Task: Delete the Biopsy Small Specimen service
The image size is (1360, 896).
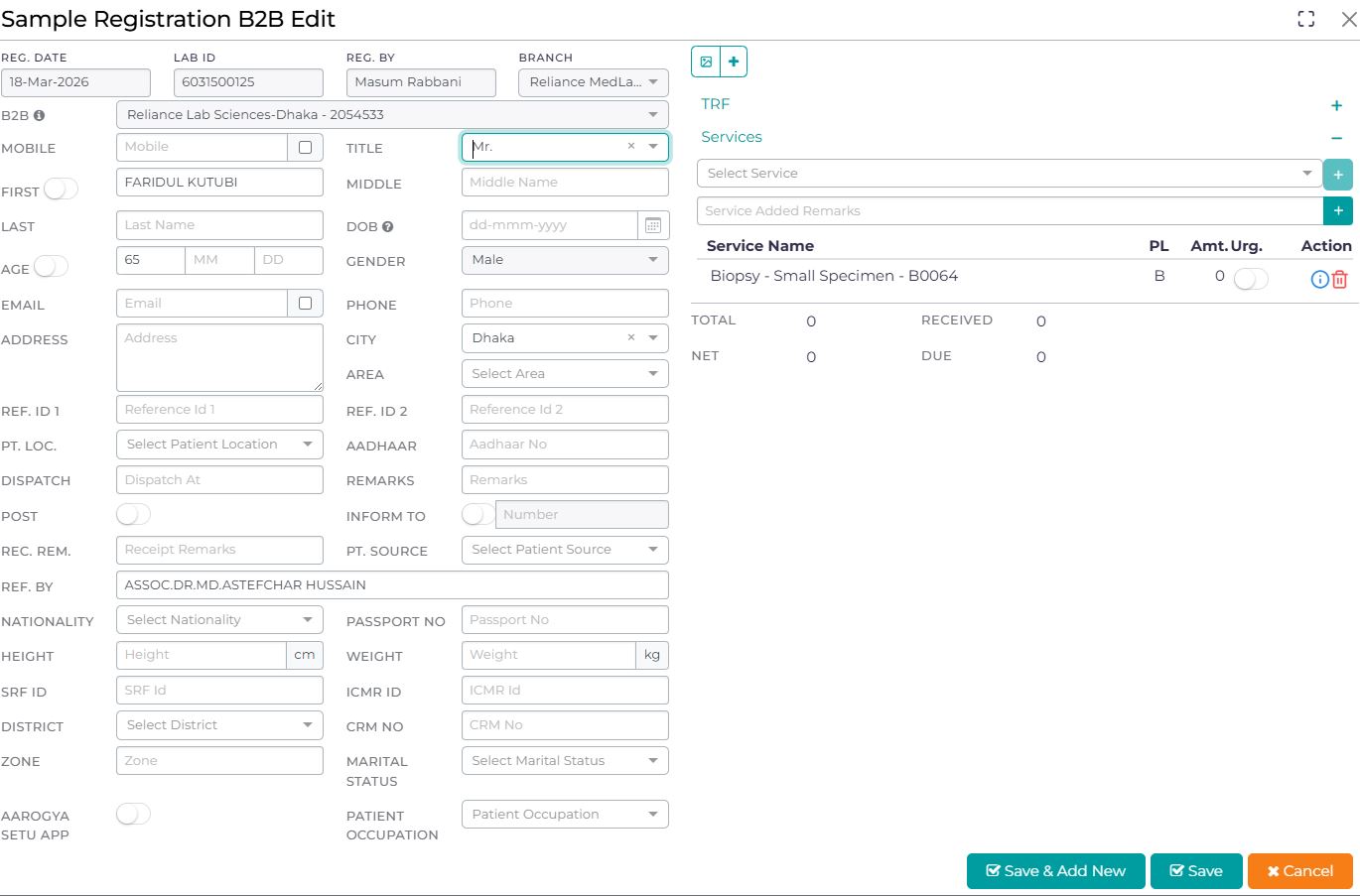Action: click(1339, 280)
